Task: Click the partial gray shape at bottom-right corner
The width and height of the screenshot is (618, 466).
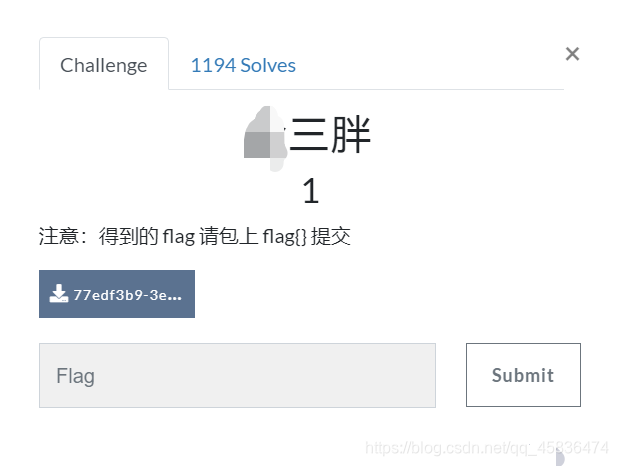Action: [560, 459]
